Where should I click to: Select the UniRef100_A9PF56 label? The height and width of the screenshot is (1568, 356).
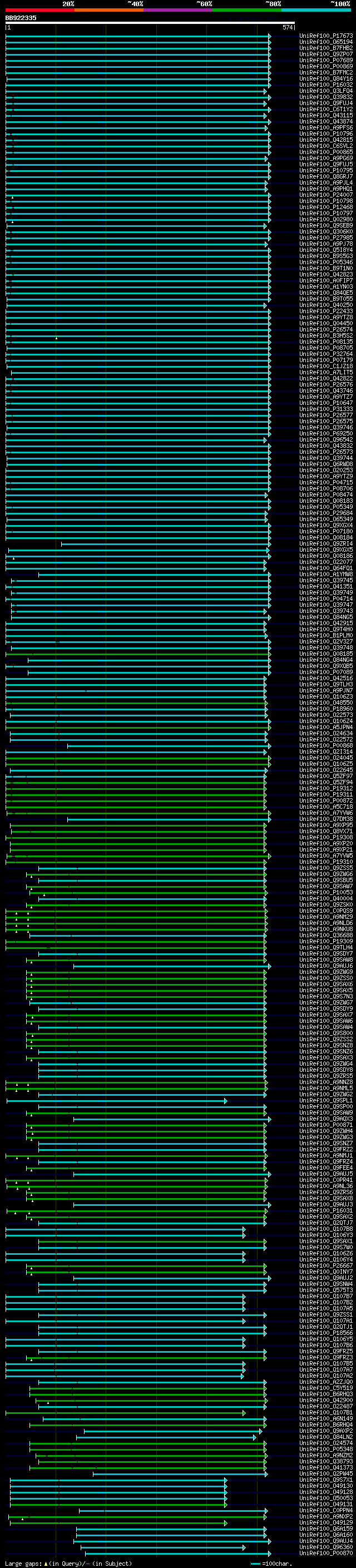point(326,128)
